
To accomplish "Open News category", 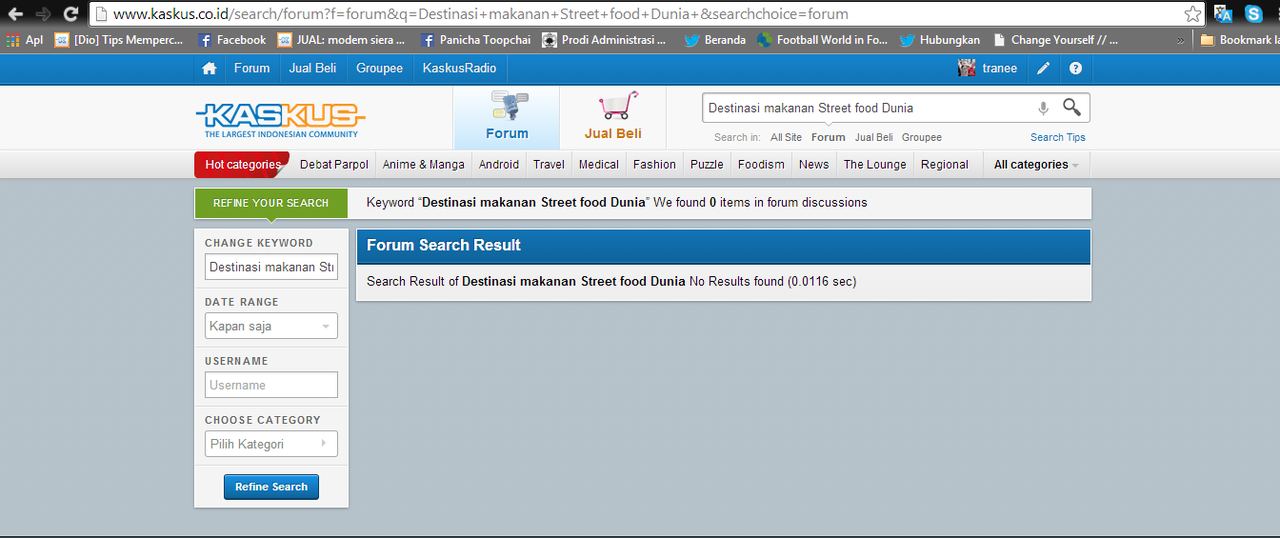I will (x=814, y=164).
